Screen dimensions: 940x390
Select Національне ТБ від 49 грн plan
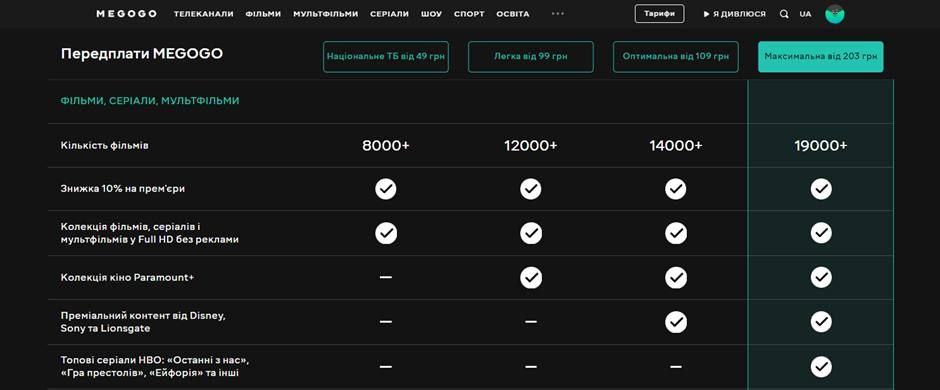(386, 57)
